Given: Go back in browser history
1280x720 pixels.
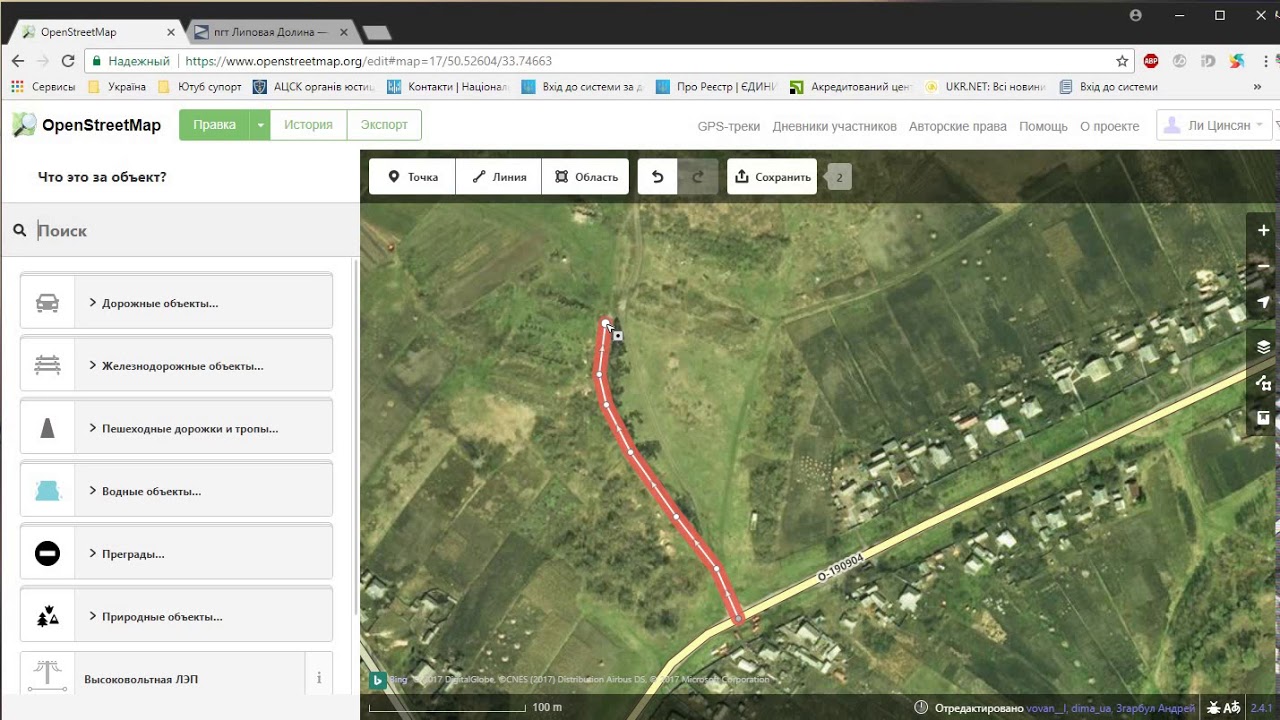Looking at the screenshot, I should pyautogui.click(x=18, y=61).
